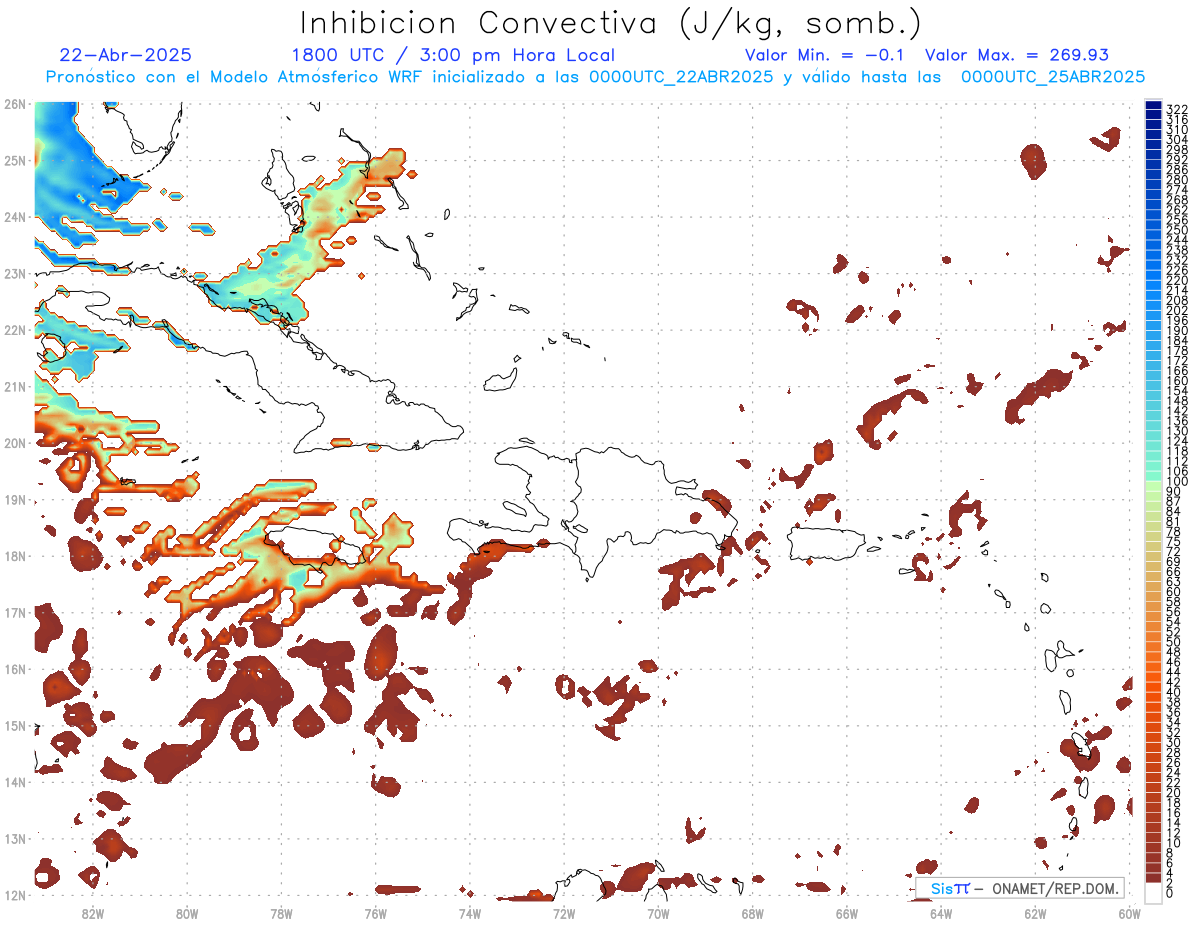The width and height of the screenshot is (1200, 927).
Task: Click the 21N latitude label
Action: click(x=15, y=386)
